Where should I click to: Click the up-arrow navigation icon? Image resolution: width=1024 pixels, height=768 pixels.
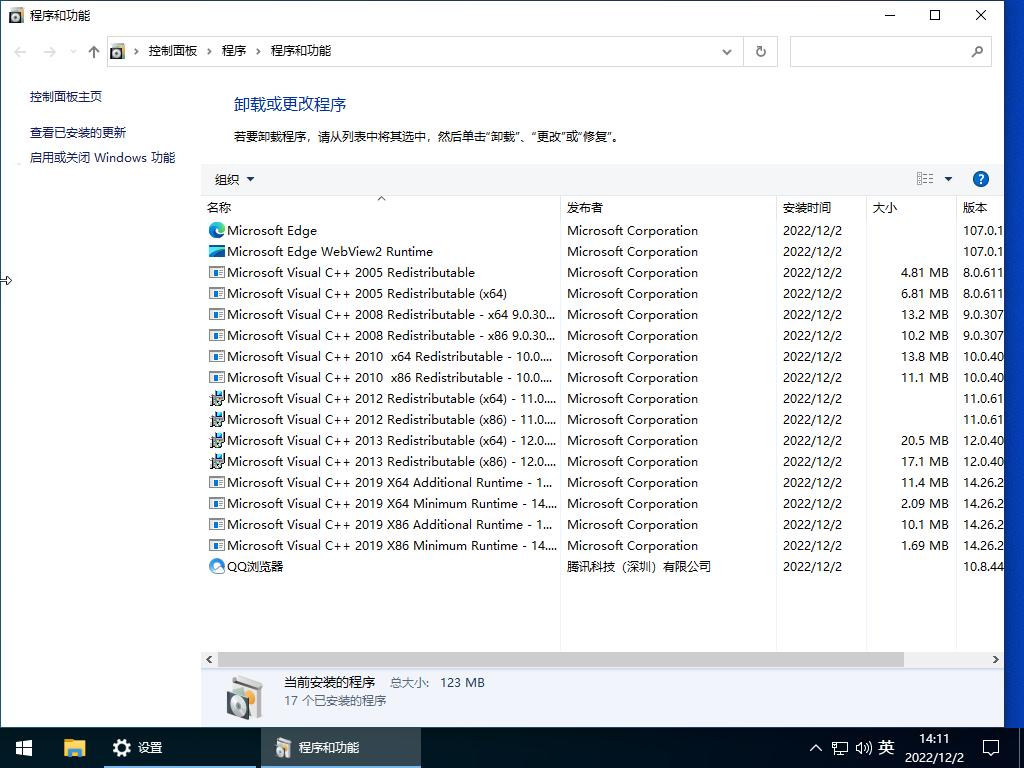(x=93, y=51)
